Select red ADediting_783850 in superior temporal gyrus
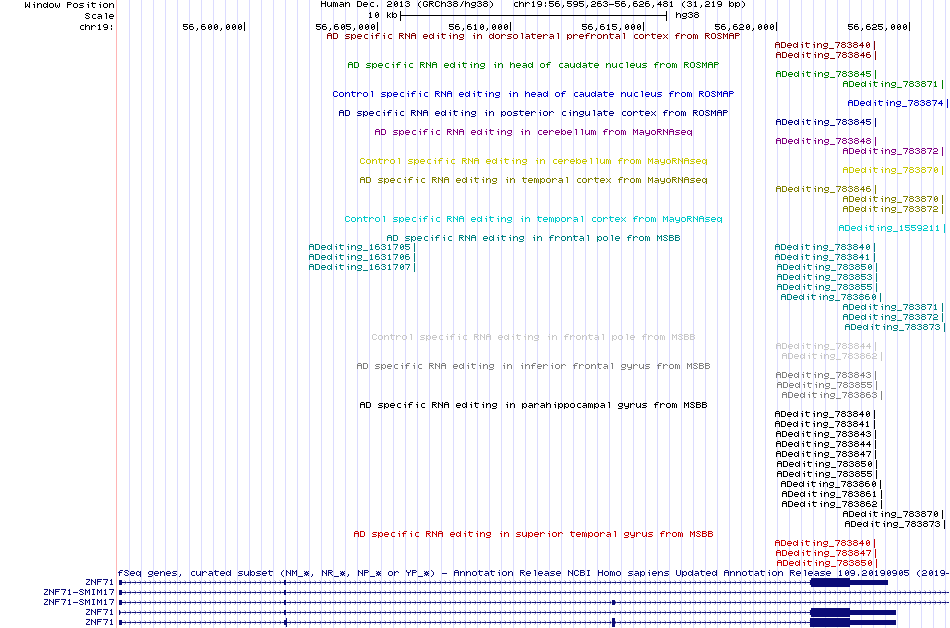 click(x=826, y=563)
